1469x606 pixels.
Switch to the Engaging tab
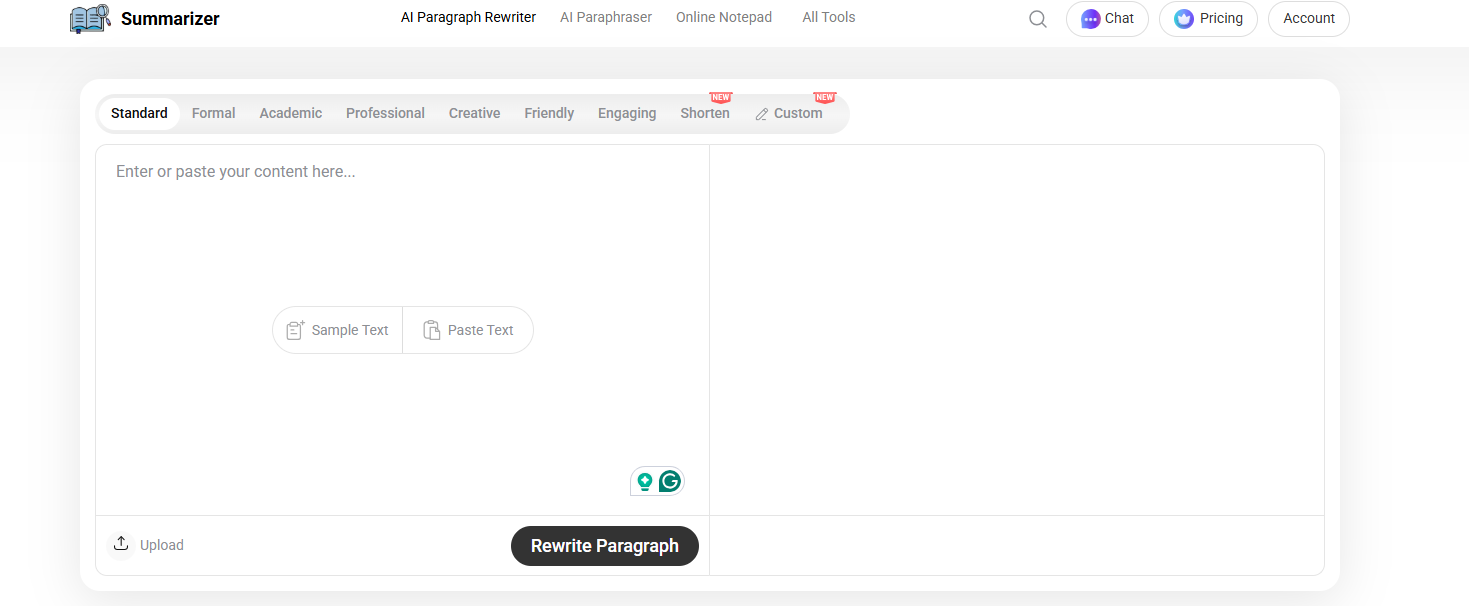627,113
